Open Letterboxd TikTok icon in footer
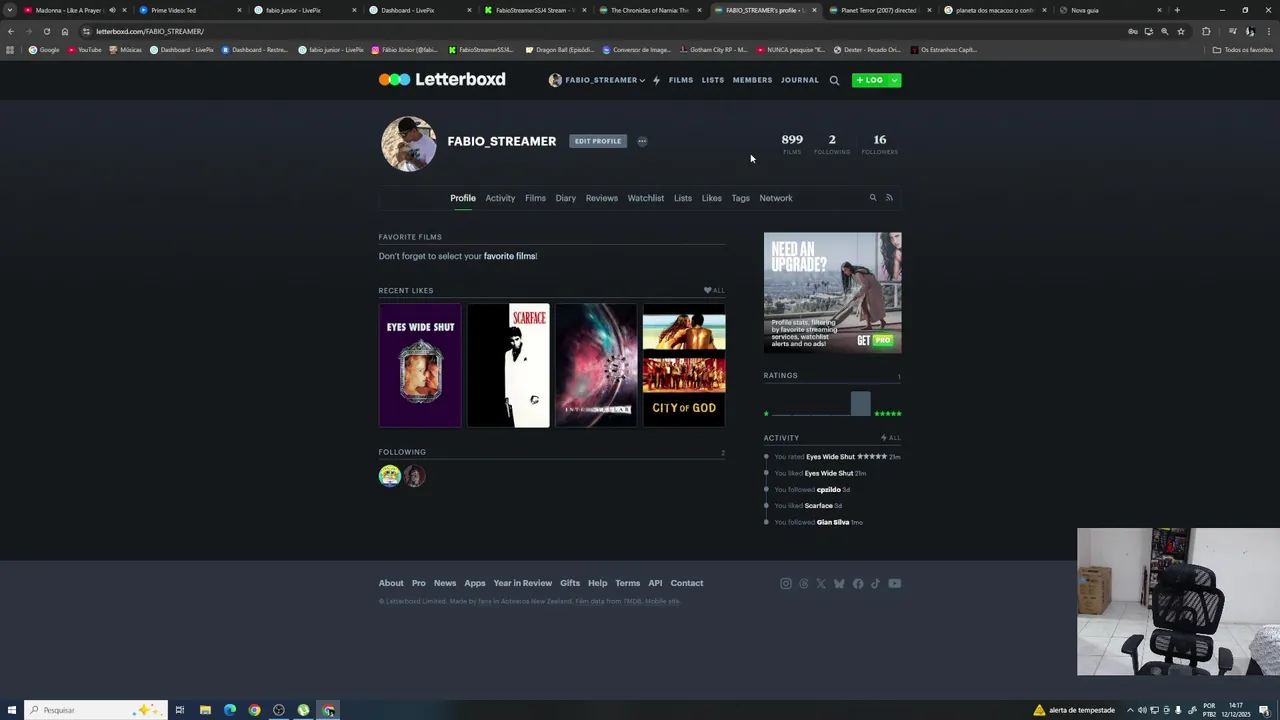Screen dimensions: 1280x720 pyautogui.click(x=875, y=584)
